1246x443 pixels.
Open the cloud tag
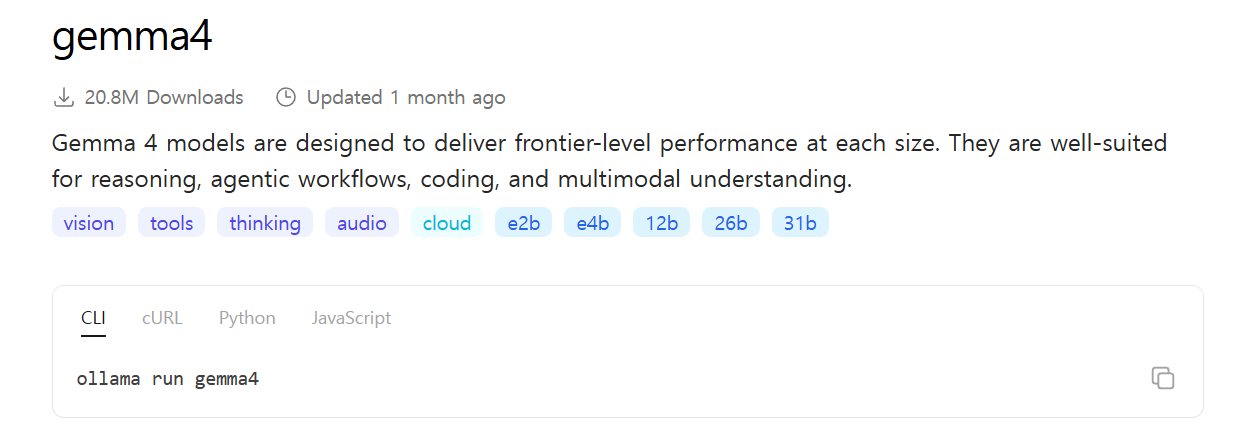447,223
